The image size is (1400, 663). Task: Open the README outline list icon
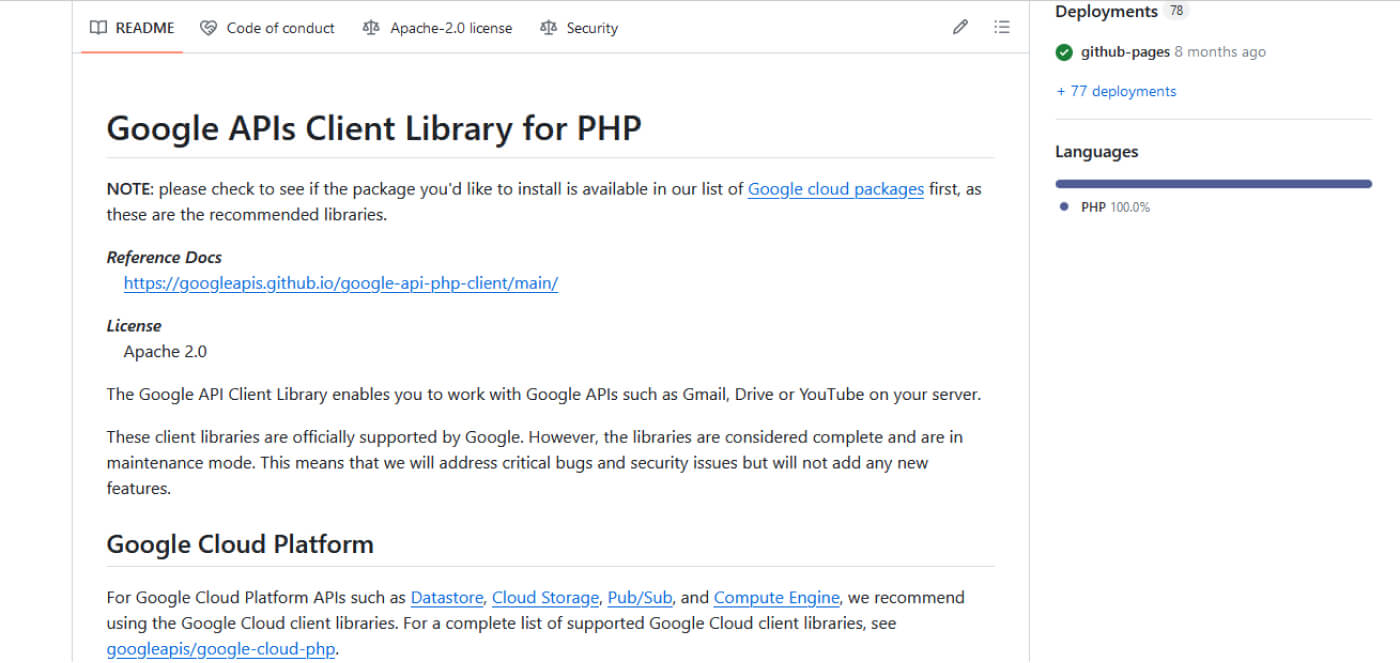point(1002,28)
